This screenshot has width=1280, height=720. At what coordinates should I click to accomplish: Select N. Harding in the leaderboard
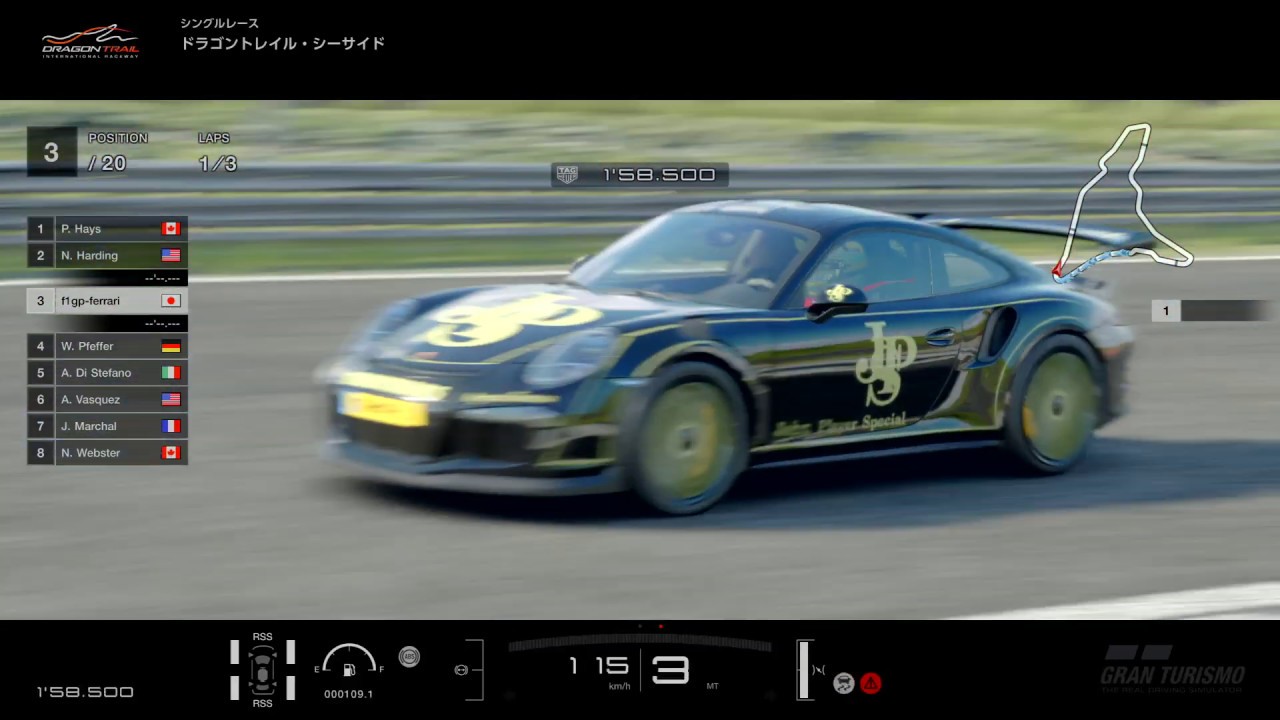[x=107, y=256]
